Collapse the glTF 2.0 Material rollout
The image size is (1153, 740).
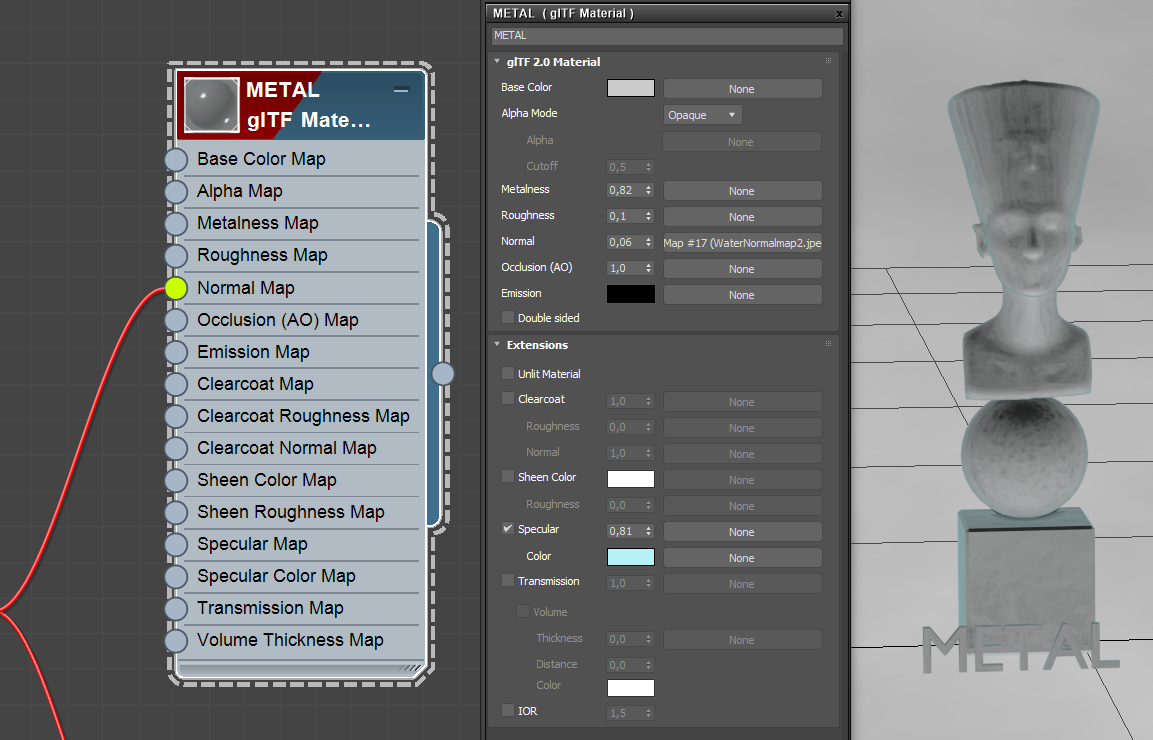click(x=498, y=62)
